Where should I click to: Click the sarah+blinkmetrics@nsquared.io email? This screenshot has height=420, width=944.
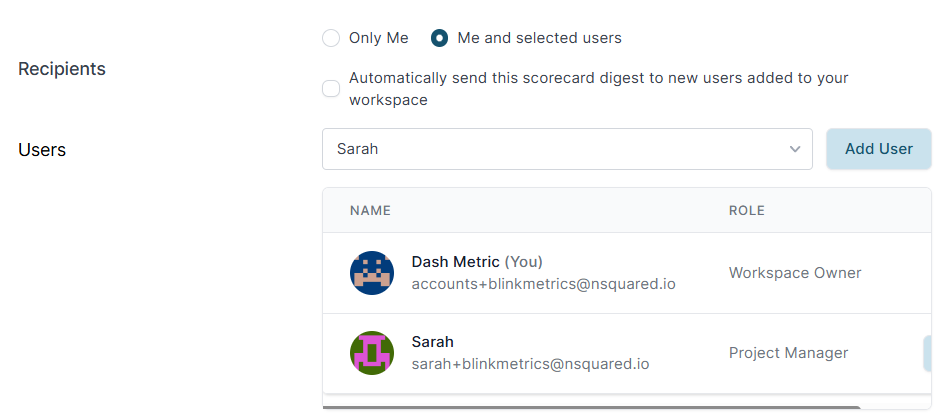click(x=530, y=364)
